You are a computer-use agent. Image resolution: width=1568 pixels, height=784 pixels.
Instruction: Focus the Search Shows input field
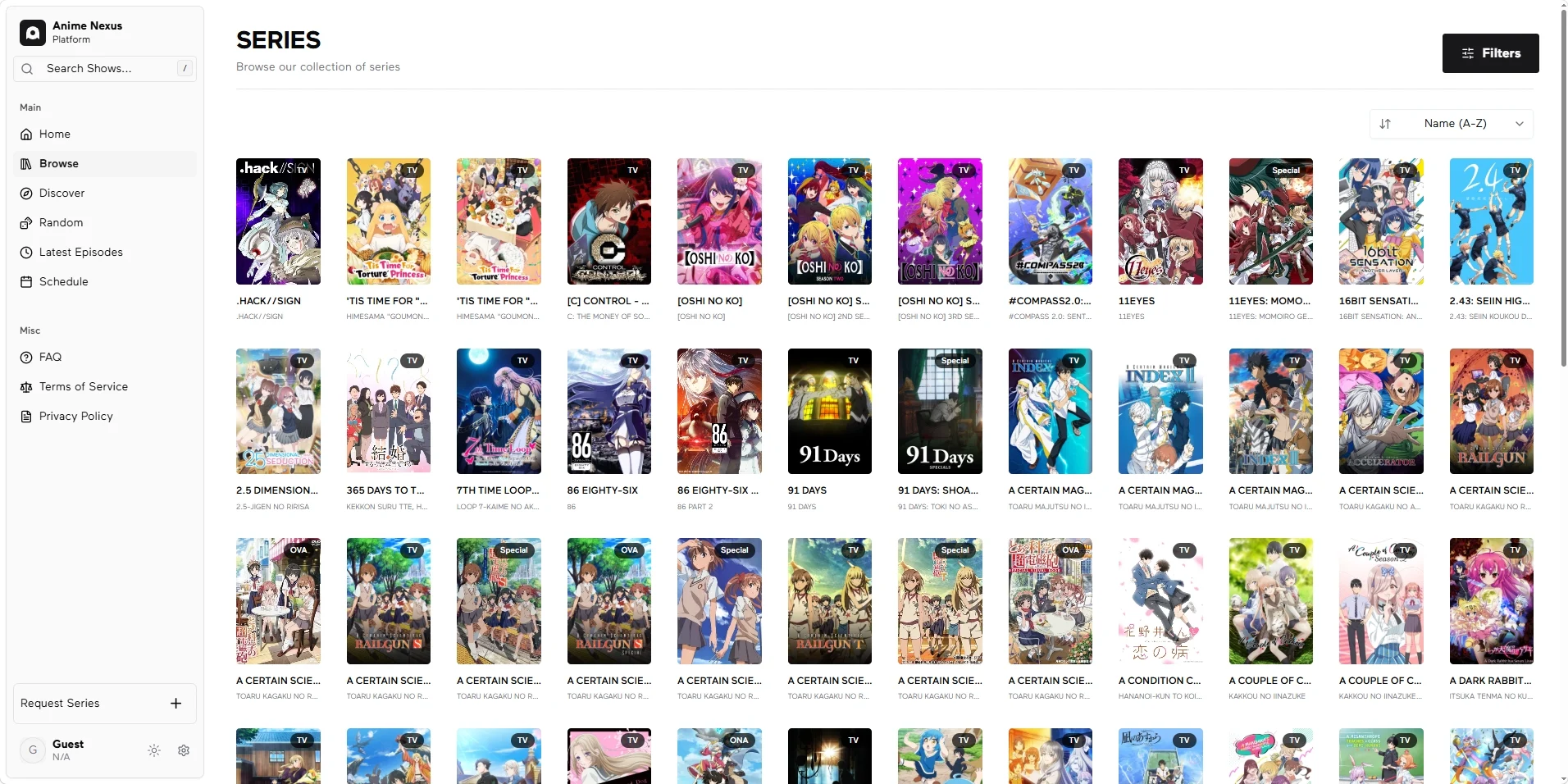point(105,69)
